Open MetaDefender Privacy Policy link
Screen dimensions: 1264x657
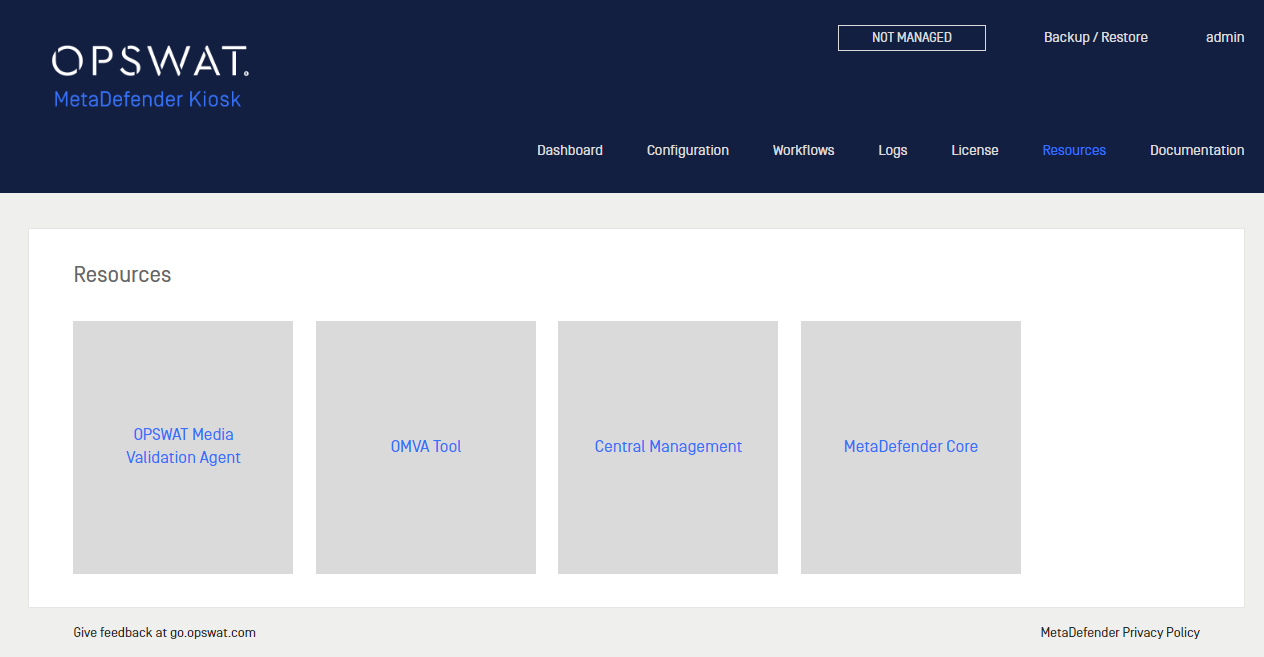coord(1120,633)
